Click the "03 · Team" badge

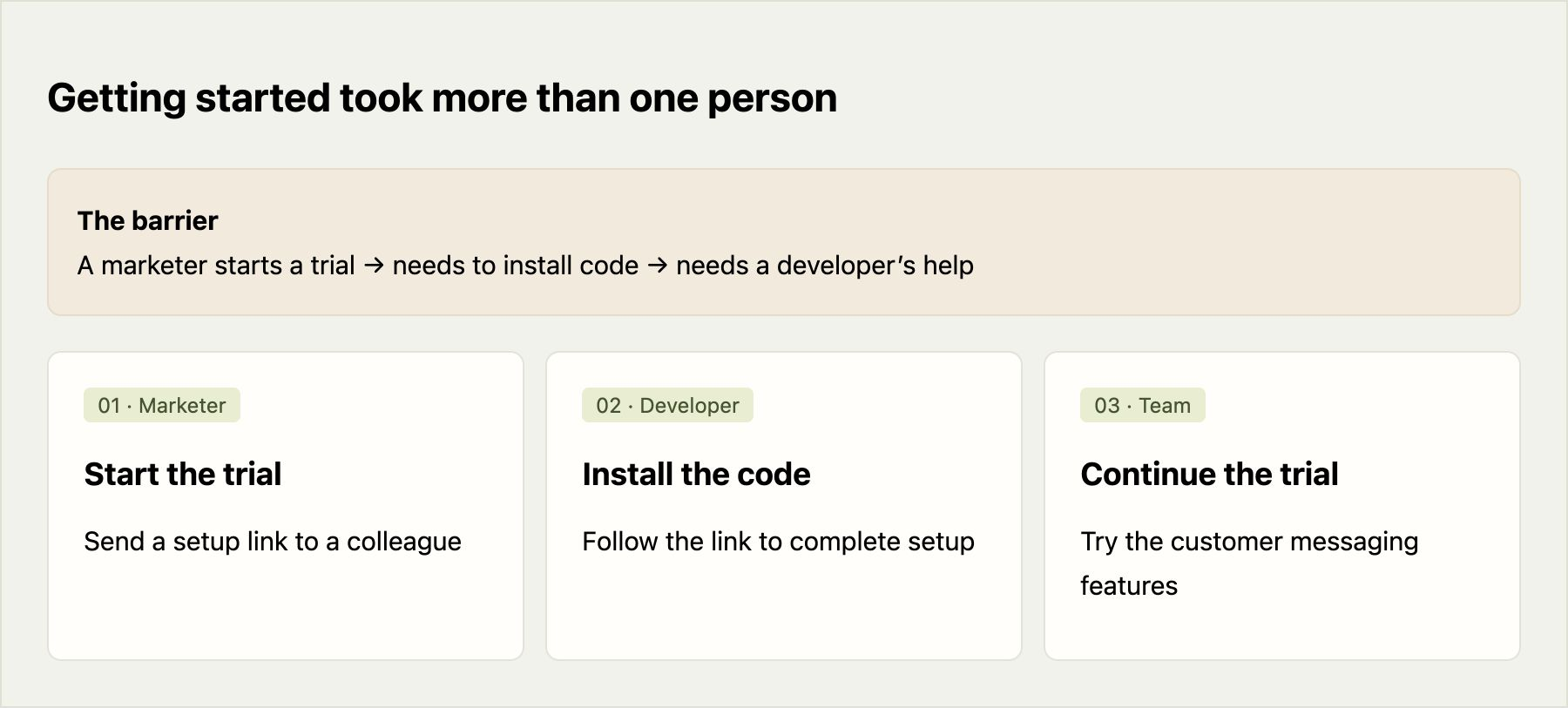click(x=1143, y=405)
